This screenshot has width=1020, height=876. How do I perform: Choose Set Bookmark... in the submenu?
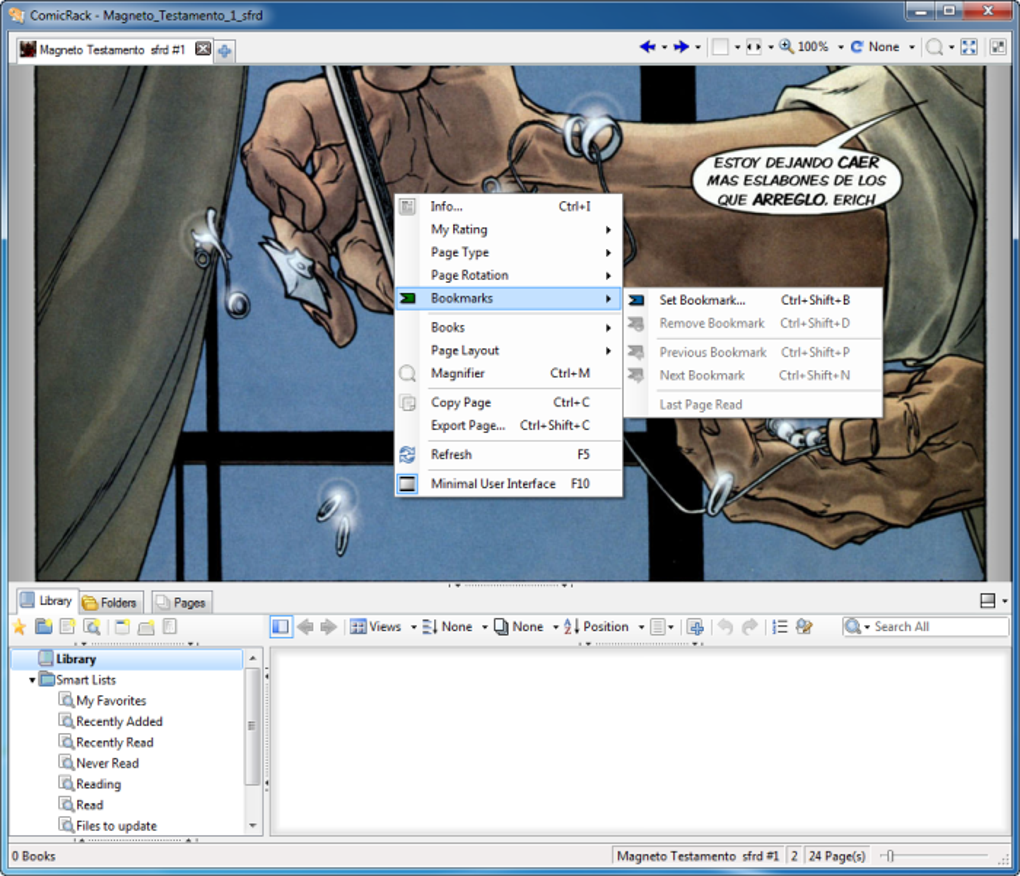coord(753,300)
